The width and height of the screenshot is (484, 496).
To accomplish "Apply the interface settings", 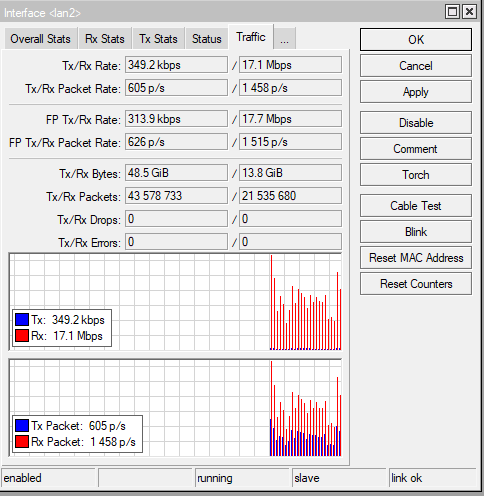I will (x=416, y=92).
